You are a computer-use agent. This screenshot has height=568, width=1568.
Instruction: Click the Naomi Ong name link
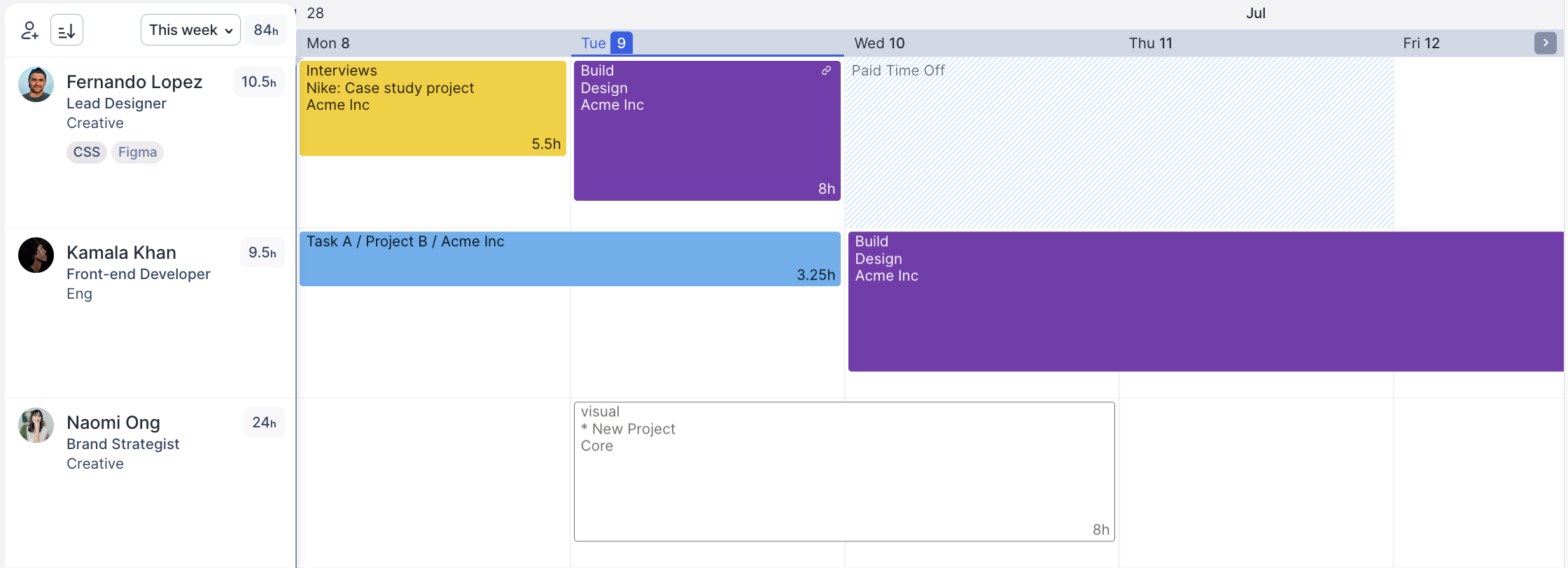pyautogui.click(x=113, y=423)
